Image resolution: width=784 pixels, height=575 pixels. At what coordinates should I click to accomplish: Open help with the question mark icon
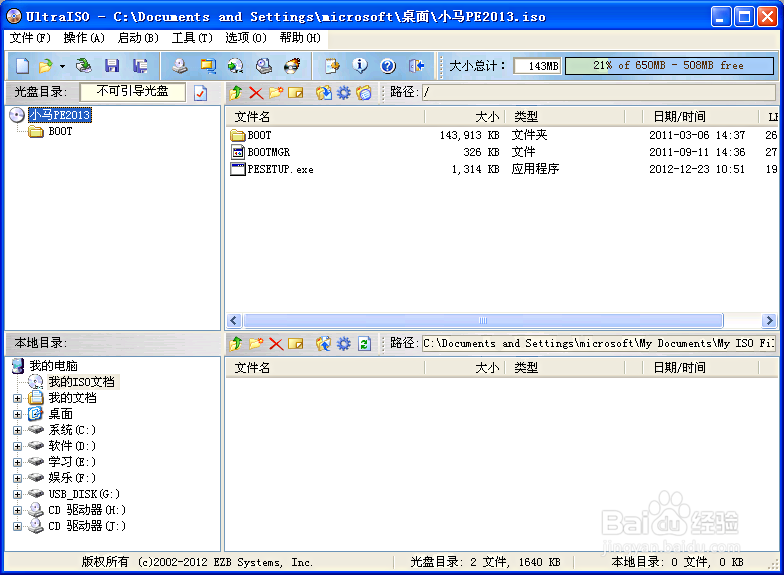388,66
